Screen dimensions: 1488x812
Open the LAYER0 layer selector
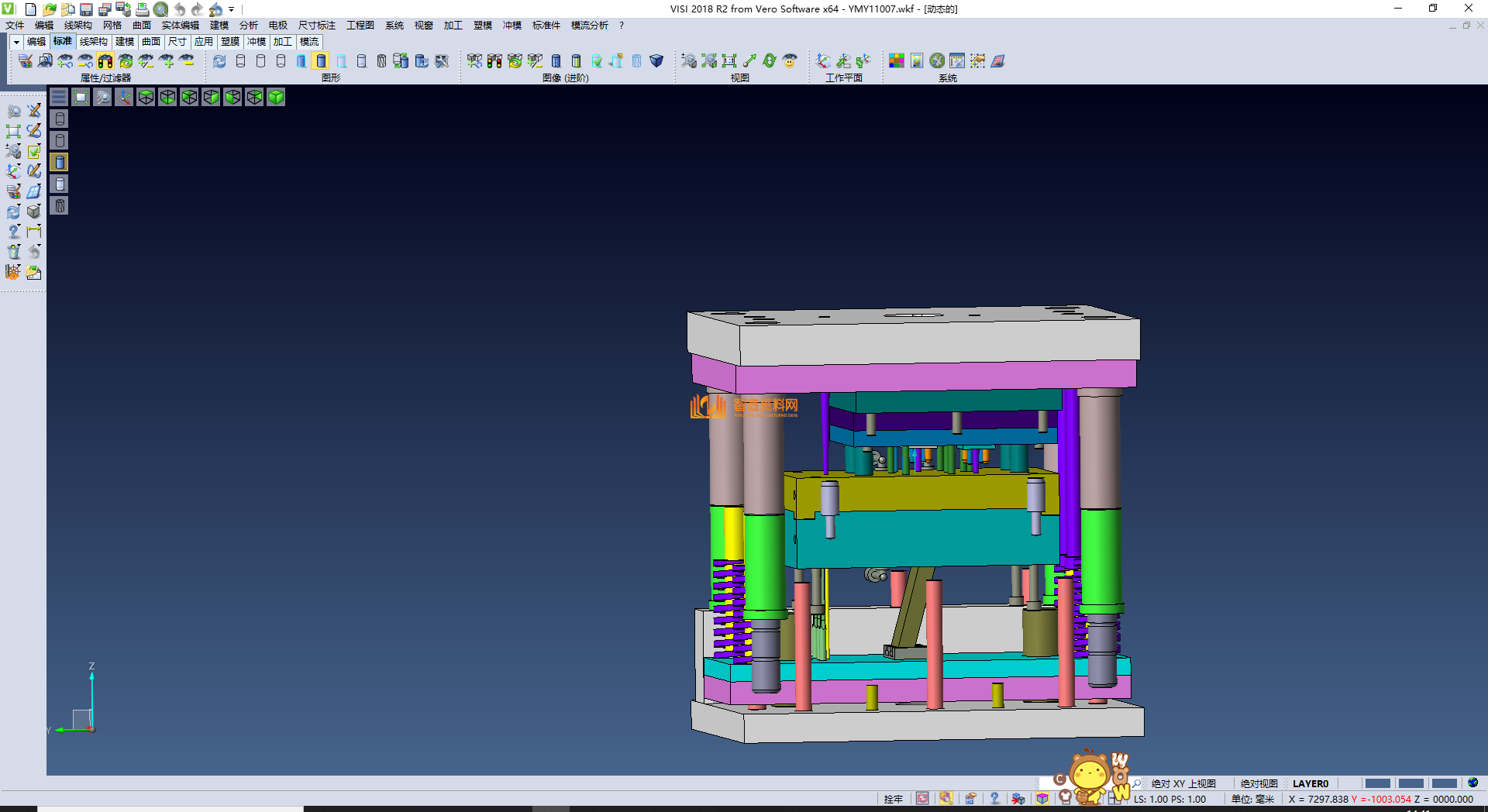pos(1310,783)
